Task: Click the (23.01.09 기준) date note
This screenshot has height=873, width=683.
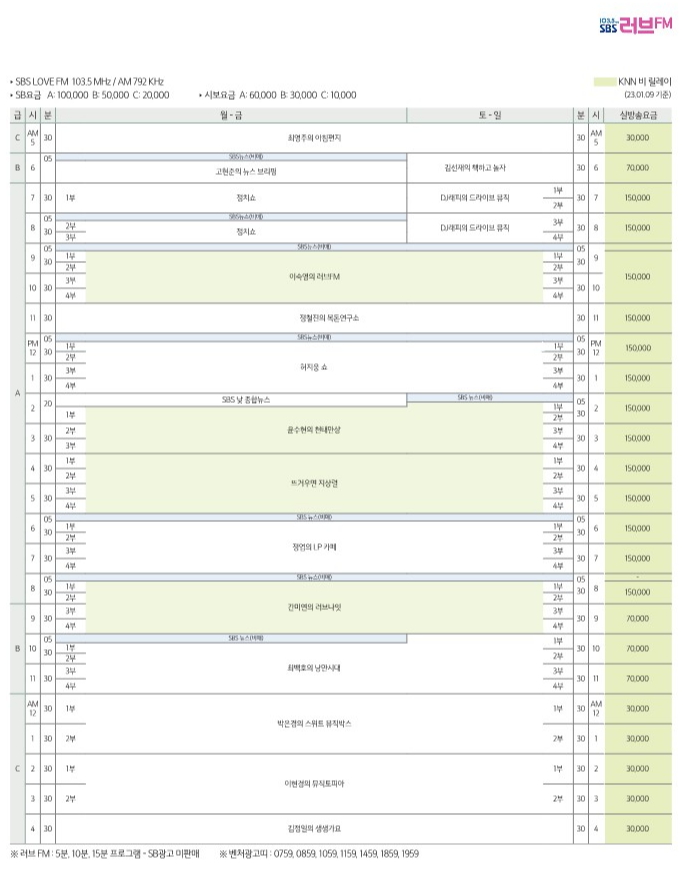Action: [x=648, y=95]
